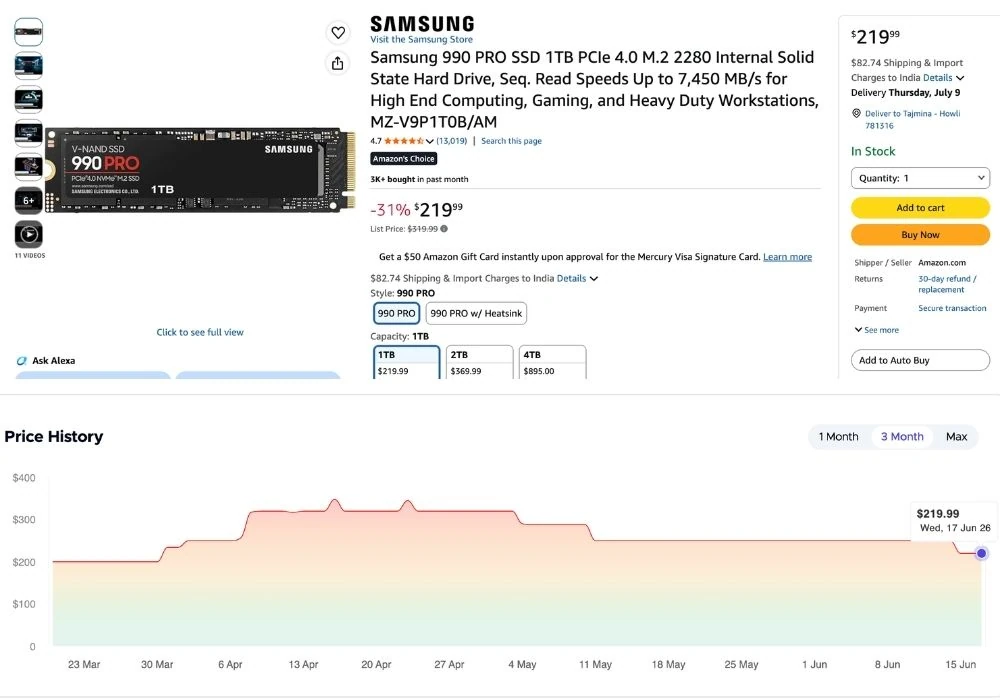The image size is (1000, 700).
Task: Change Deliver to Tajmina - Howli address
Action: pos(913,119)
